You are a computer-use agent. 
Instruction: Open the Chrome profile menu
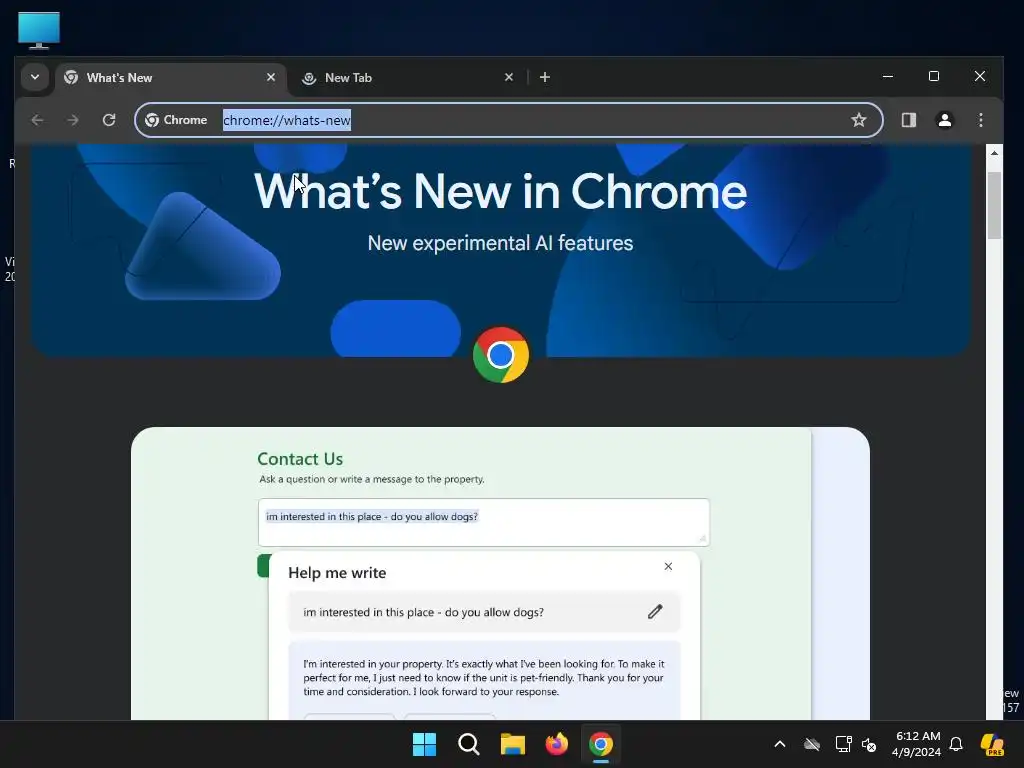tap(944, 120)
